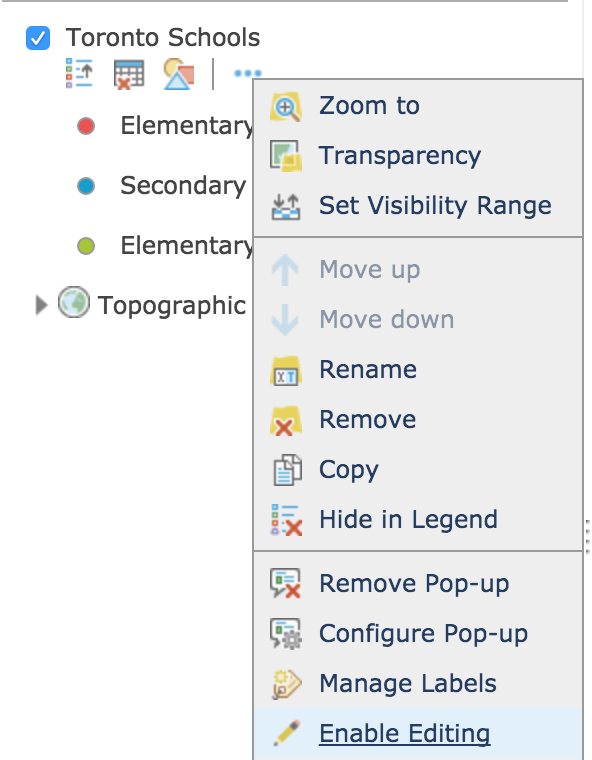
Task: Click the Copy layer icon
Action: [287, 470]
